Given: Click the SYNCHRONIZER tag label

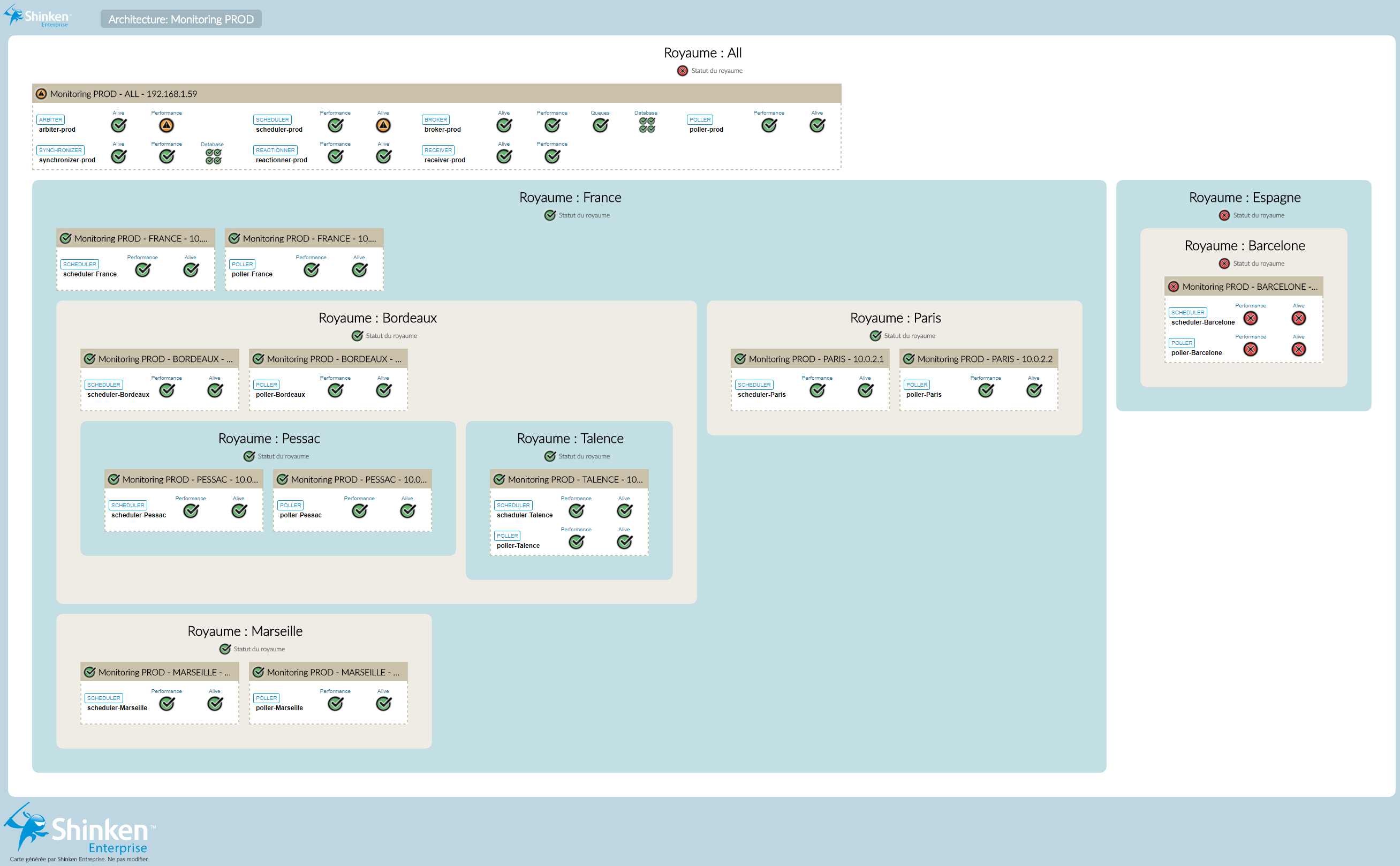Looking at the screenshot, I should 60,150.
